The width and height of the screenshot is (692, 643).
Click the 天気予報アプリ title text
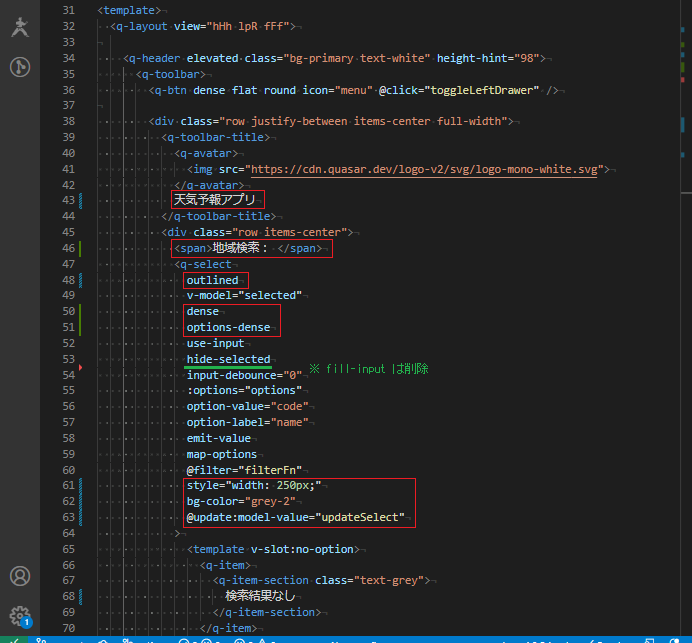click(x=214, y=200)
